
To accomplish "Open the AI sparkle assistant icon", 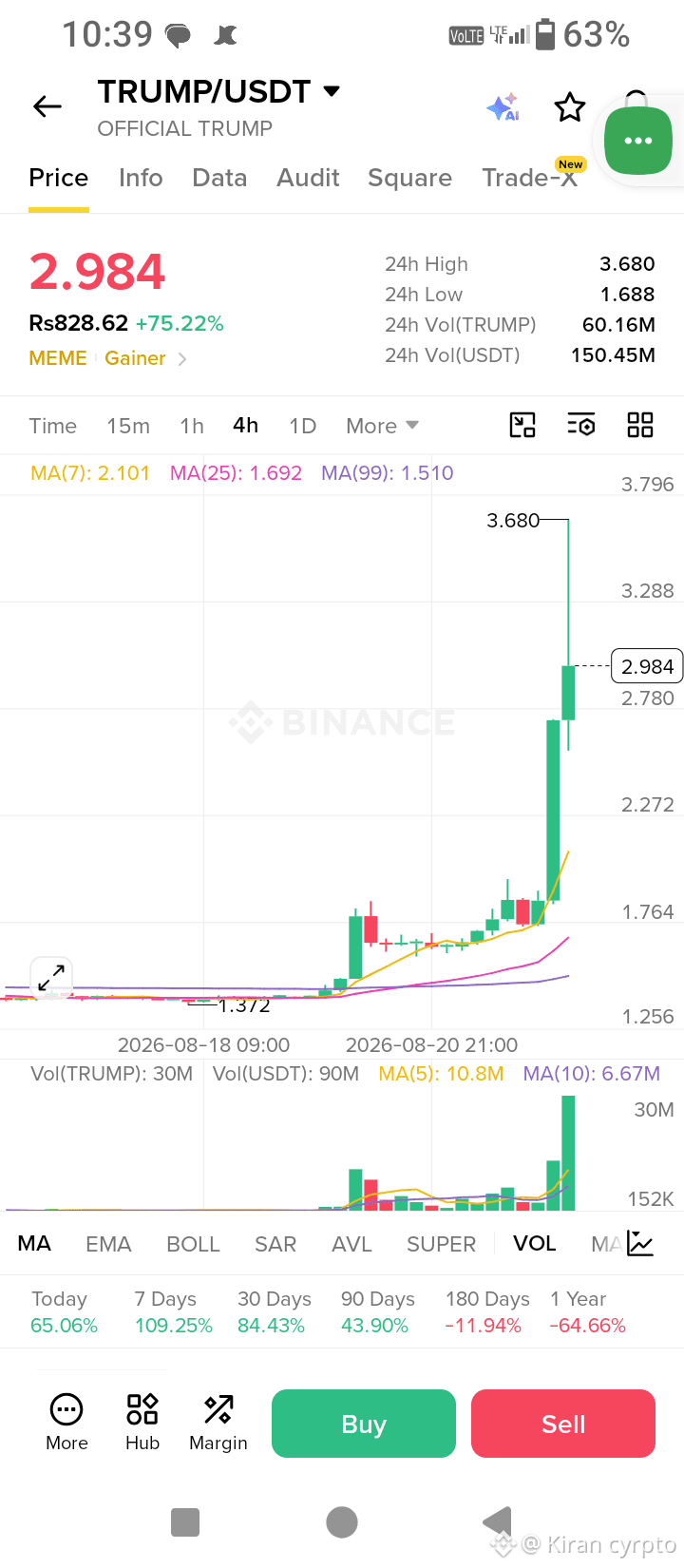I will 503,107.
